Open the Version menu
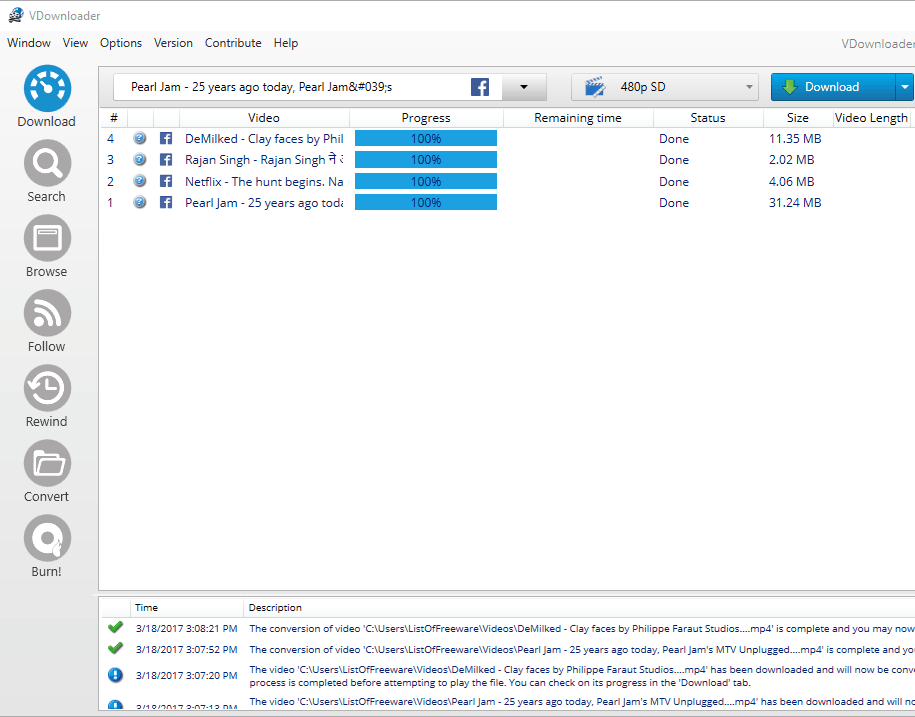 tap(173, 43)
